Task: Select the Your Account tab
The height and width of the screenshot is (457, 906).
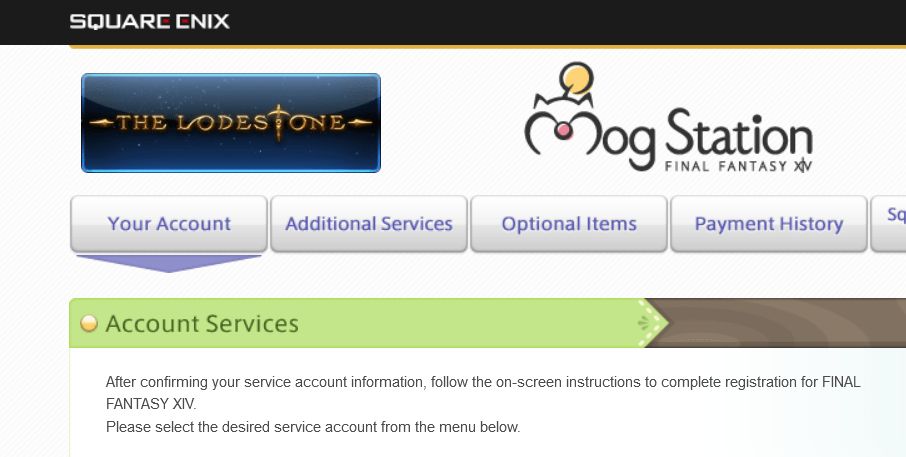Action: click(x=169, y=224)
